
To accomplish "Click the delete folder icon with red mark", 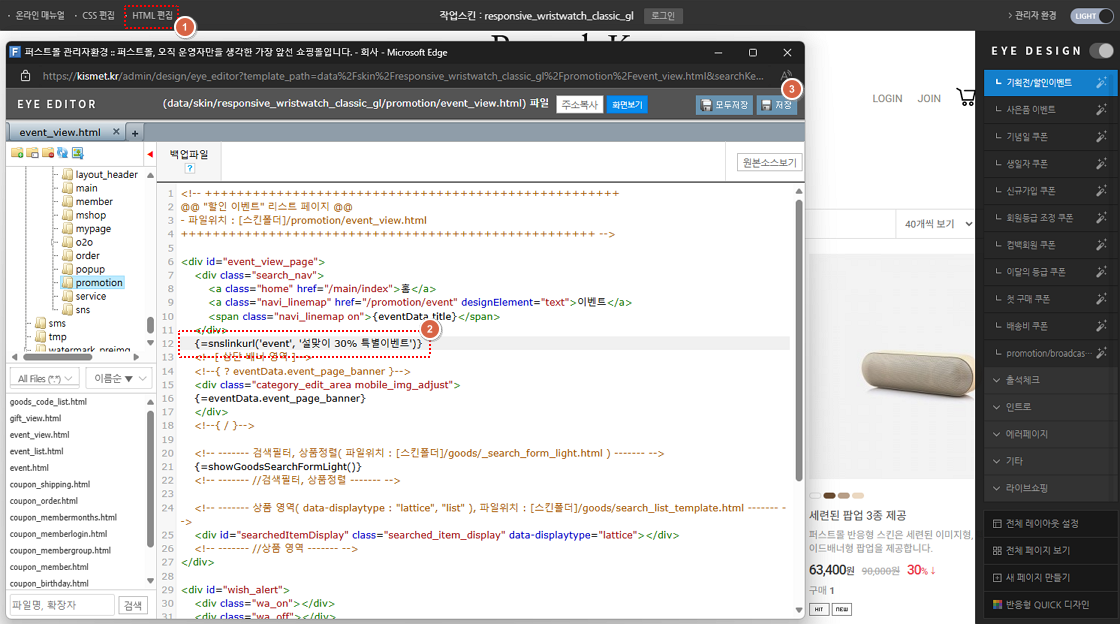I will coord(47,153).
